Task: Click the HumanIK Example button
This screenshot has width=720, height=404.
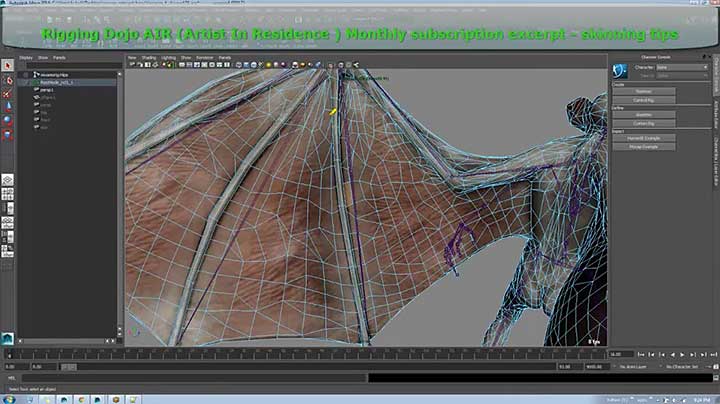Action: click(x=644, y=138)
